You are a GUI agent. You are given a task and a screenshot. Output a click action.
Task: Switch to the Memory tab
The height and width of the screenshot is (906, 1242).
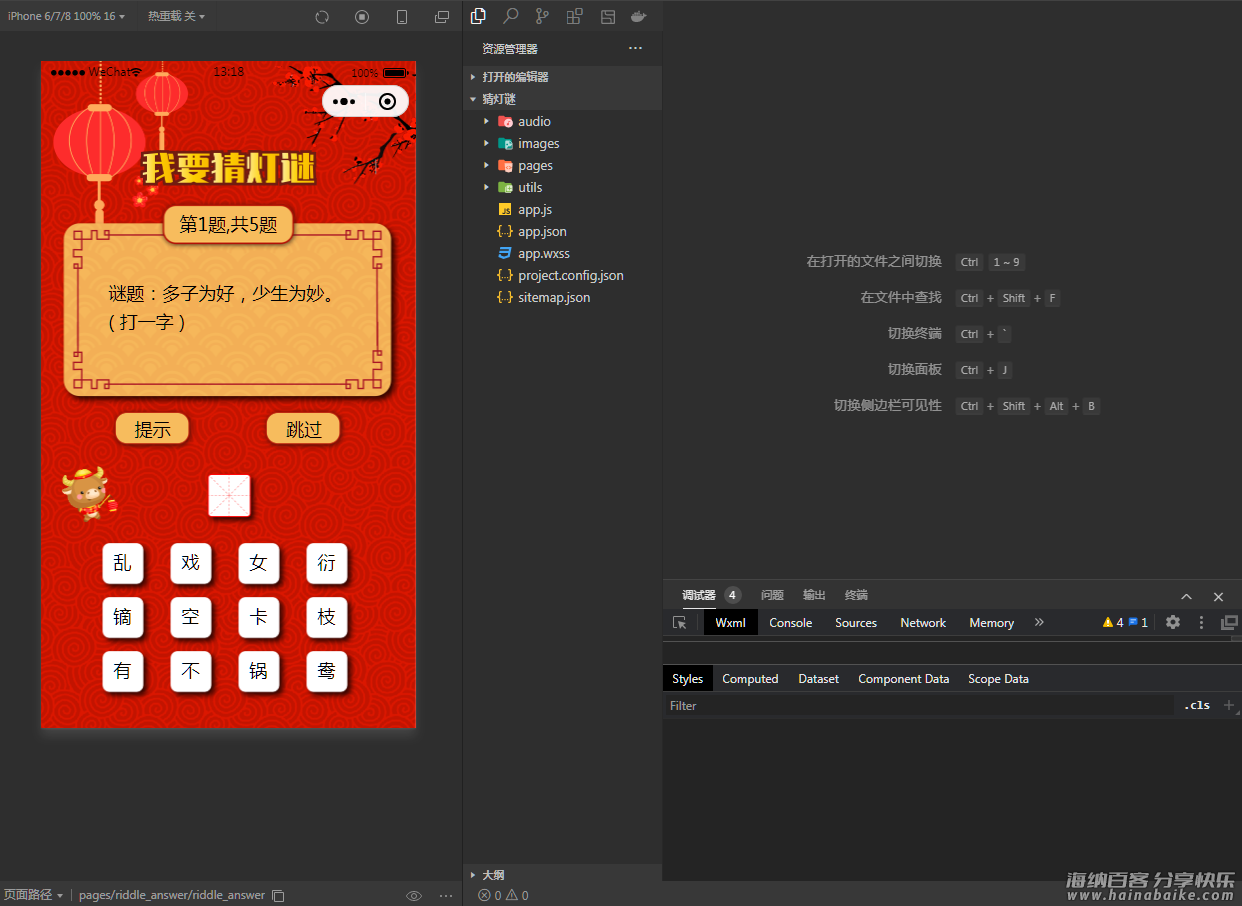pos(991,622)
